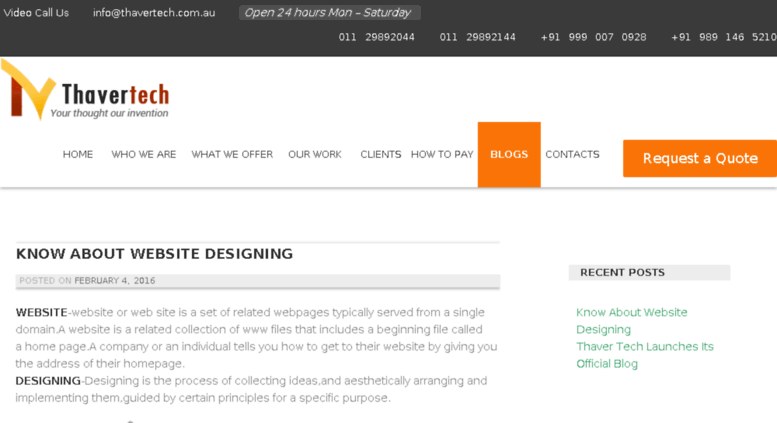The height and width of the screenshot is (423, 777).
Task: Click the Video Call Us link
Action: pos(36,13)
